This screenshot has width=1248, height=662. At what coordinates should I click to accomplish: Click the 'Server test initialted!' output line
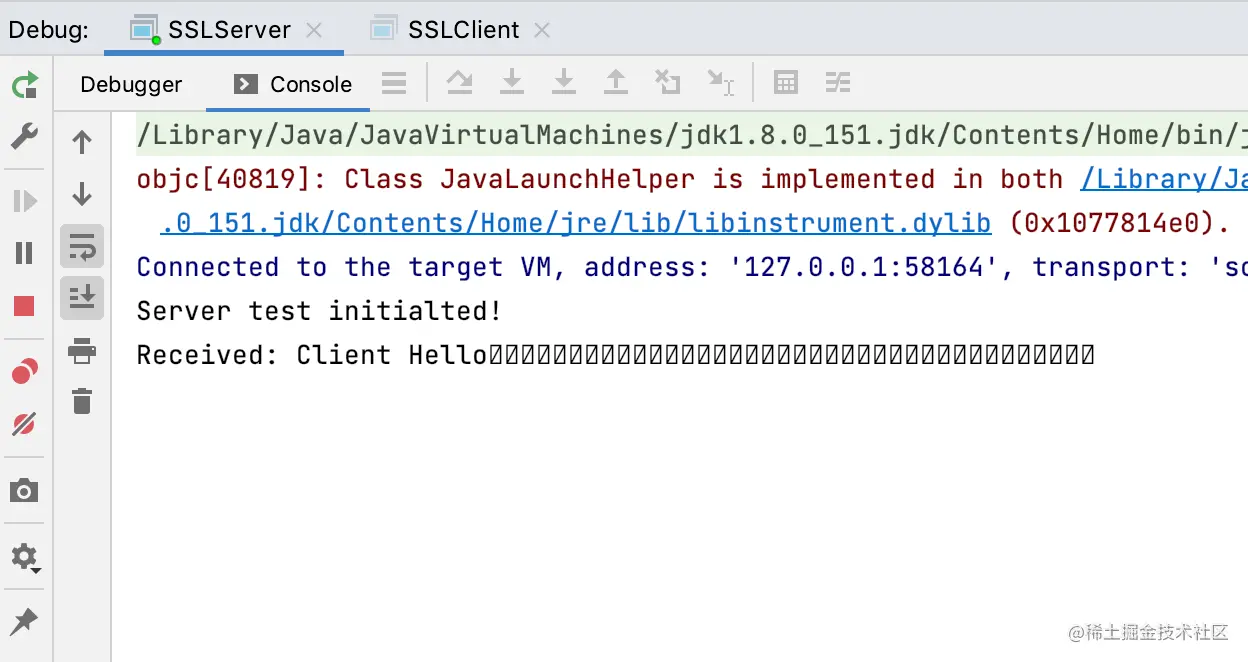[319, 311]
